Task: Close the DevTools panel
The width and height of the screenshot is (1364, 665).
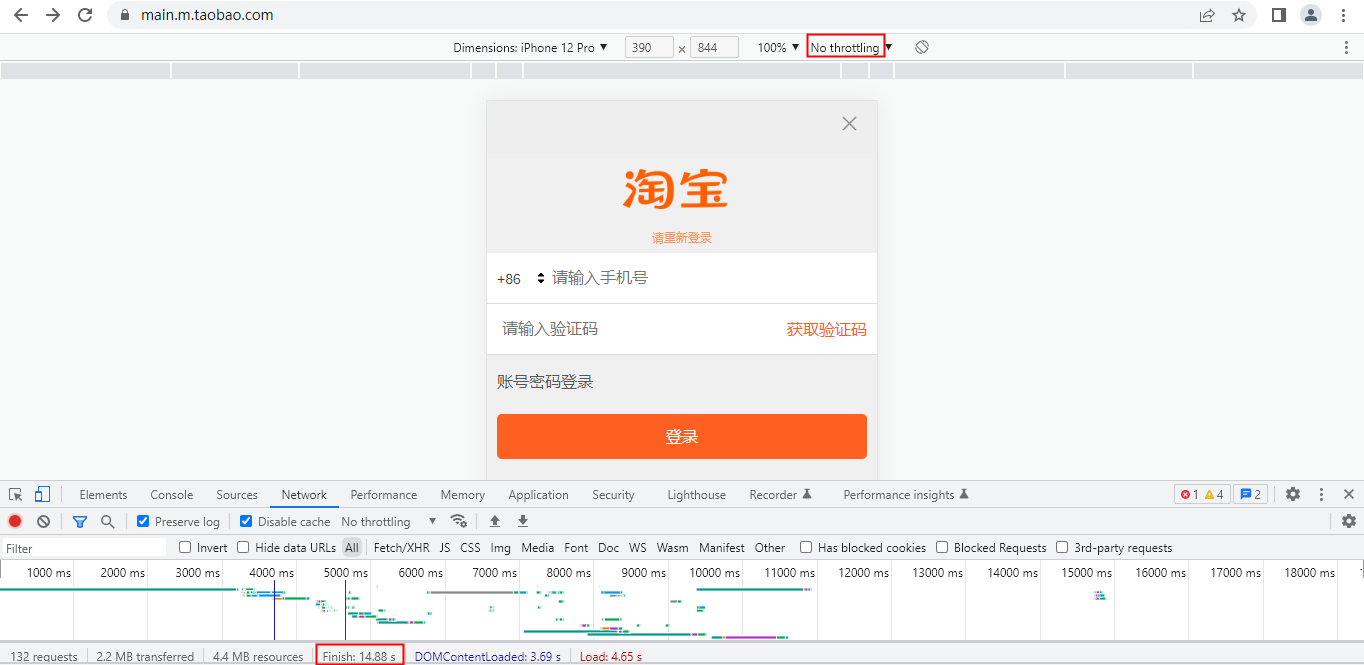Action: (1349, 494)
